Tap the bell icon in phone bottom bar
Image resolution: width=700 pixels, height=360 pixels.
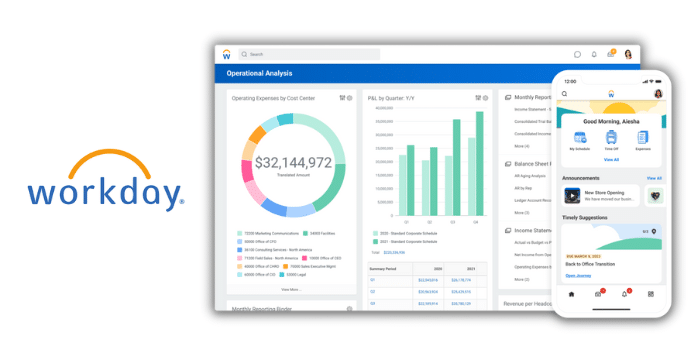(x=625, y=293)
